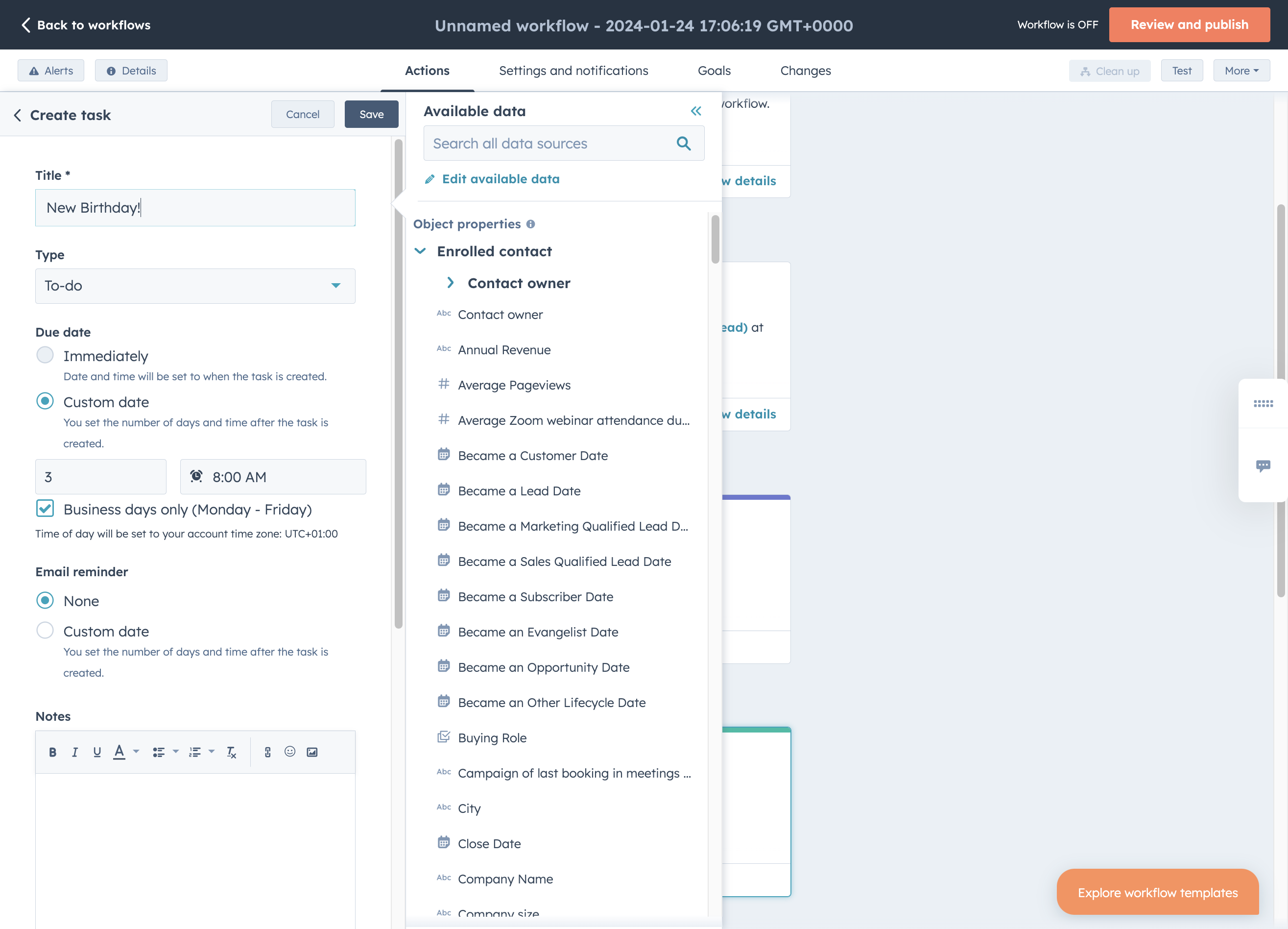Image resolution: width=1288 pixels, height=929 pixels.
Task: Click Review and publish
Action: click(x=1189, y=24)
